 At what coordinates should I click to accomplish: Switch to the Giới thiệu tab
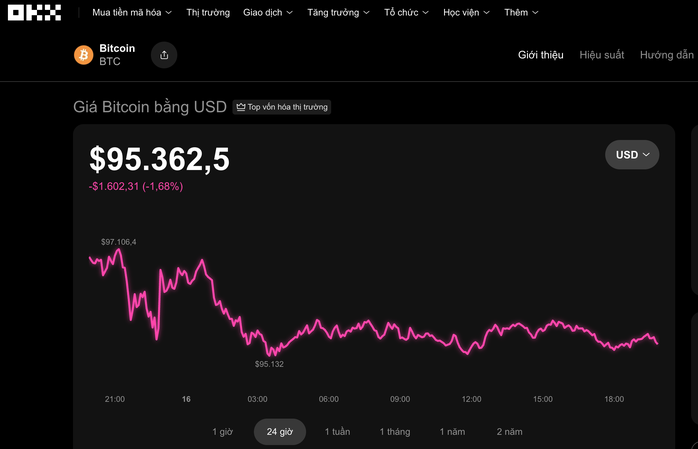coord(541,55)
